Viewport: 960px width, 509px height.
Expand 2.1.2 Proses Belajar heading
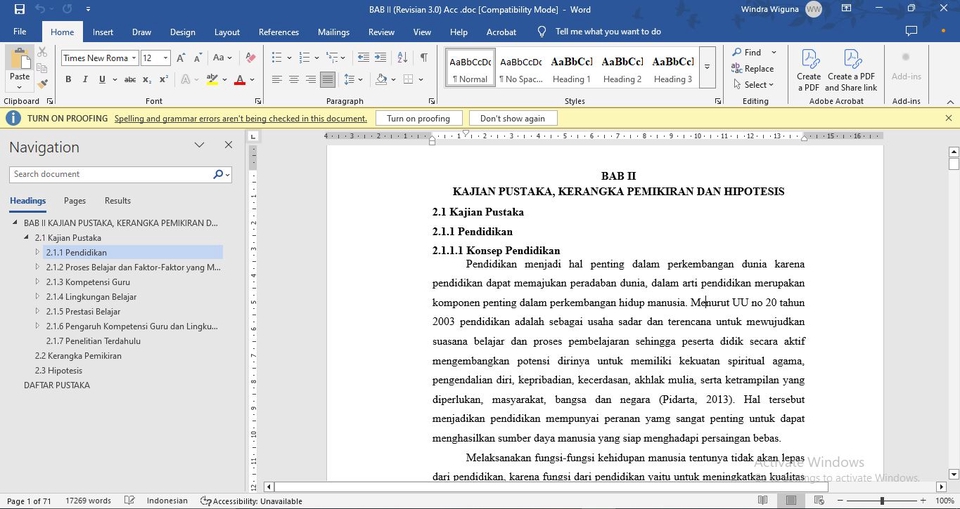[x=37, y=267]
